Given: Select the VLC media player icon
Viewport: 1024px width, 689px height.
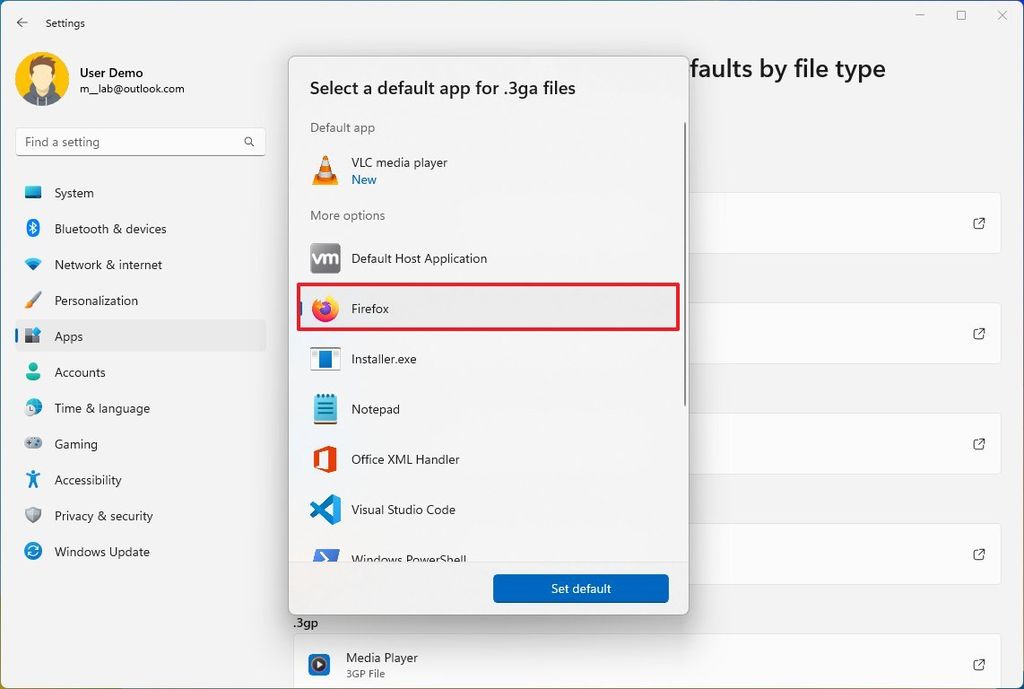Looking at the screenshot, I should click(324, 169).
